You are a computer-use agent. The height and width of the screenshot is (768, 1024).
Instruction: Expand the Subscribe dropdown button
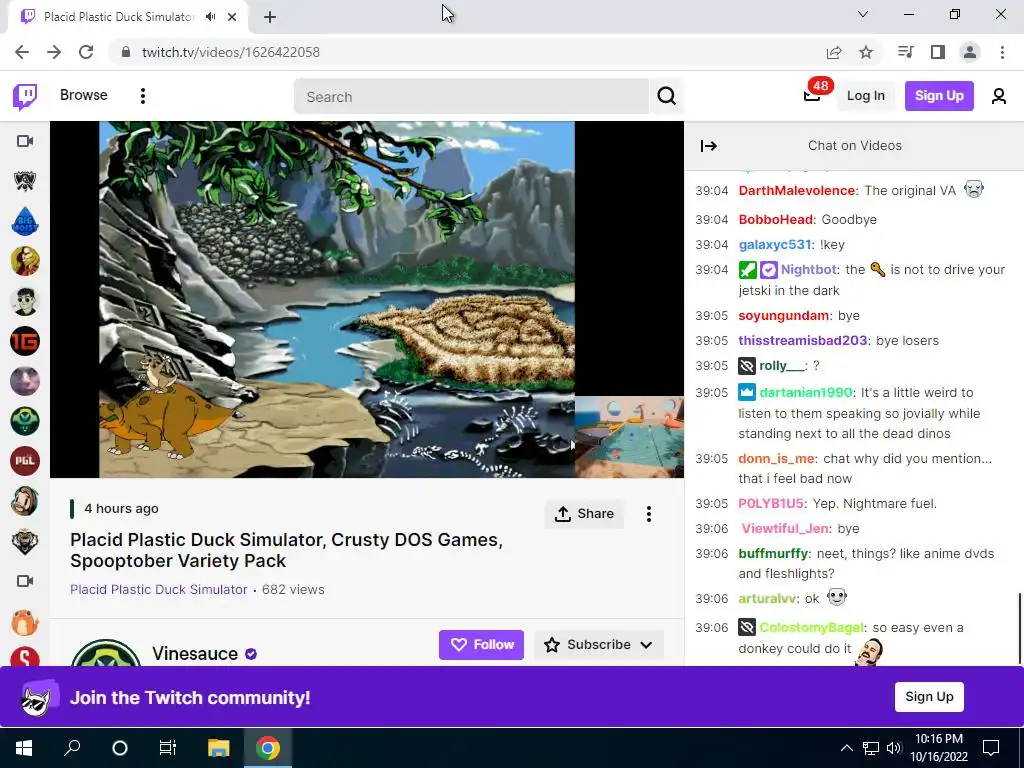click(x=599, y=645)
